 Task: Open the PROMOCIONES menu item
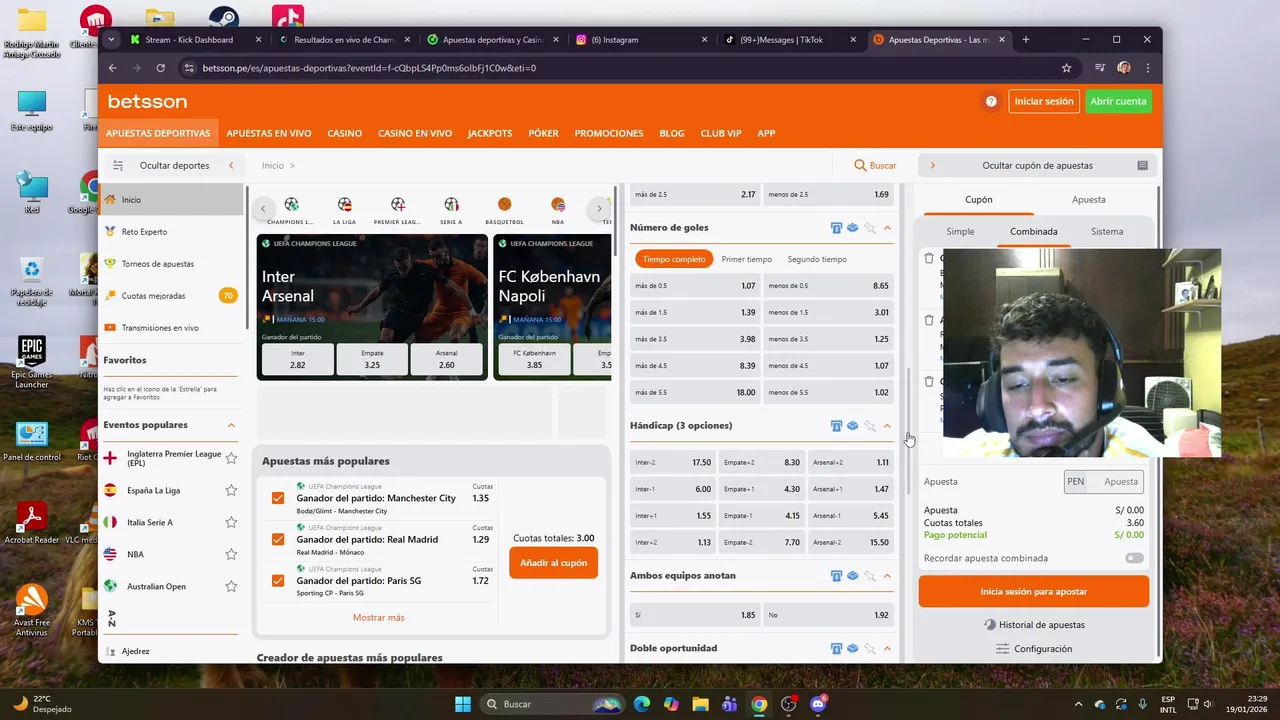pyautogui.click(x=609, y=133)
